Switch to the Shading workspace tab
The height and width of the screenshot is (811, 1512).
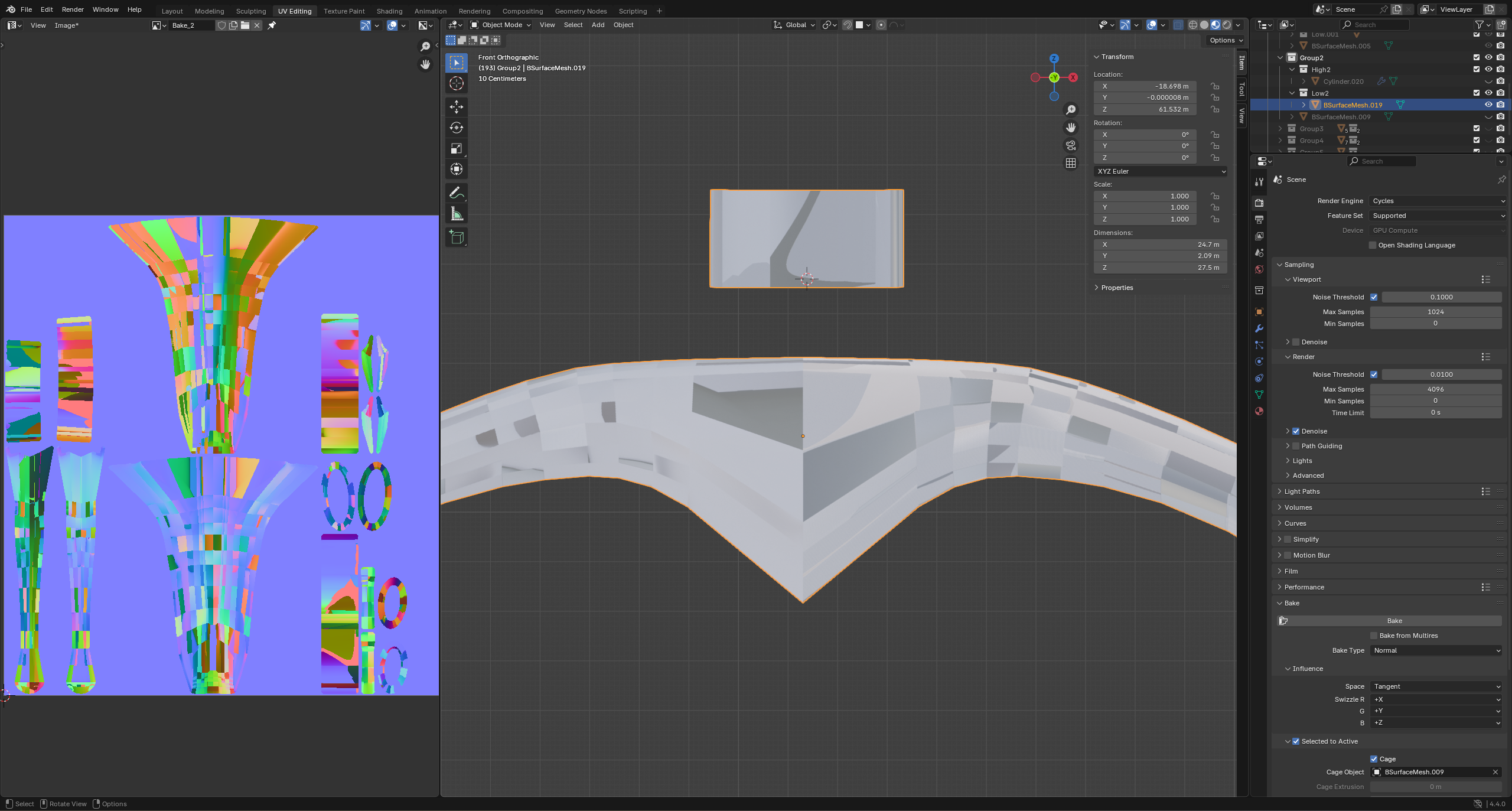tap(389, 11)
